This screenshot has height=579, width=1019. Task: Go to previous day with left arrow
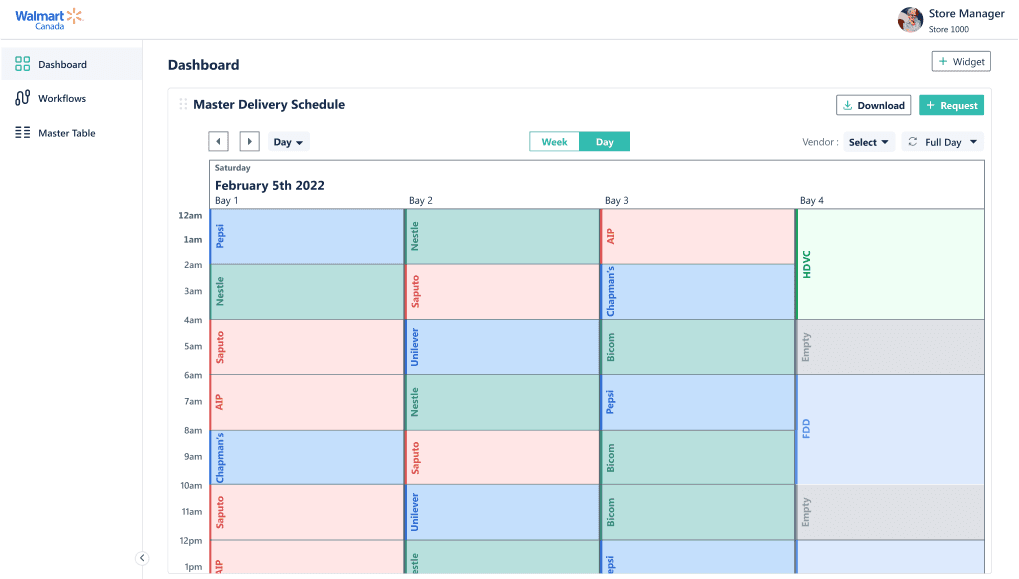pos(218,142)
